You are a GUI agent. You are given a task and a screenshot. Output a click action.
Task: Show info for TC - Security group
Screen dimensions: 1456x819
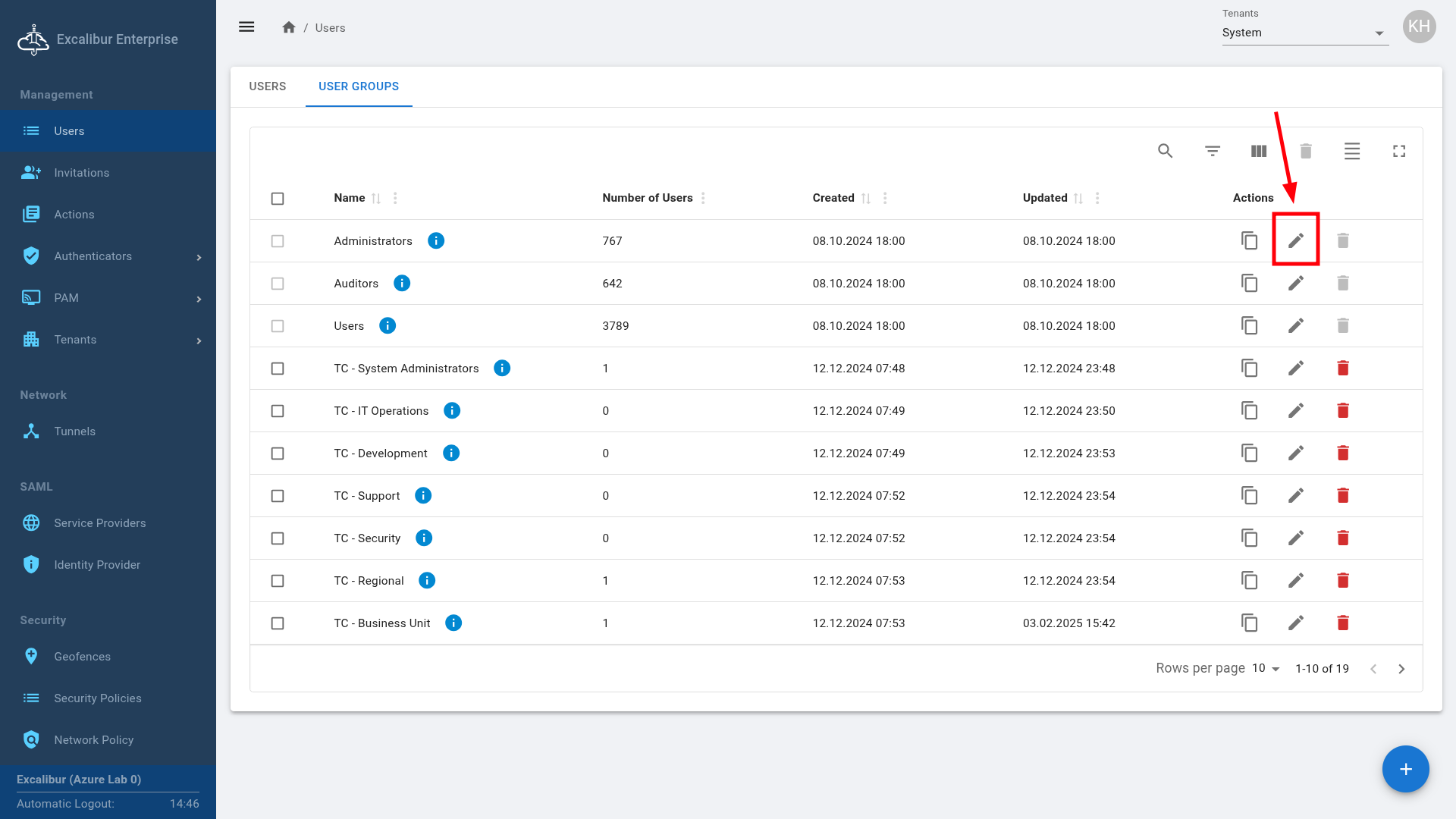point(423,538)
